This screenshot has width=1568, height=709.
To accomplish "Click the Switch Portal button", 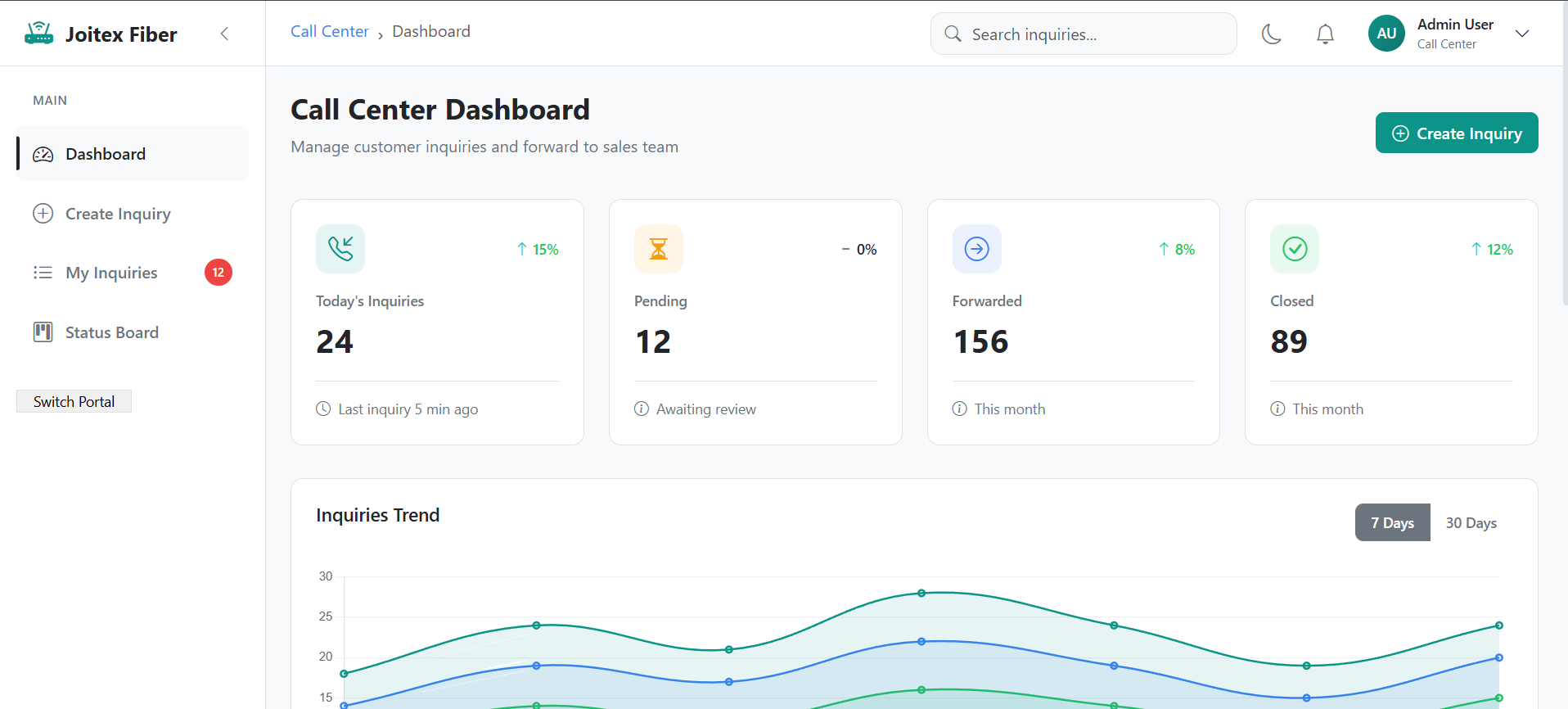I will point(74,401).
